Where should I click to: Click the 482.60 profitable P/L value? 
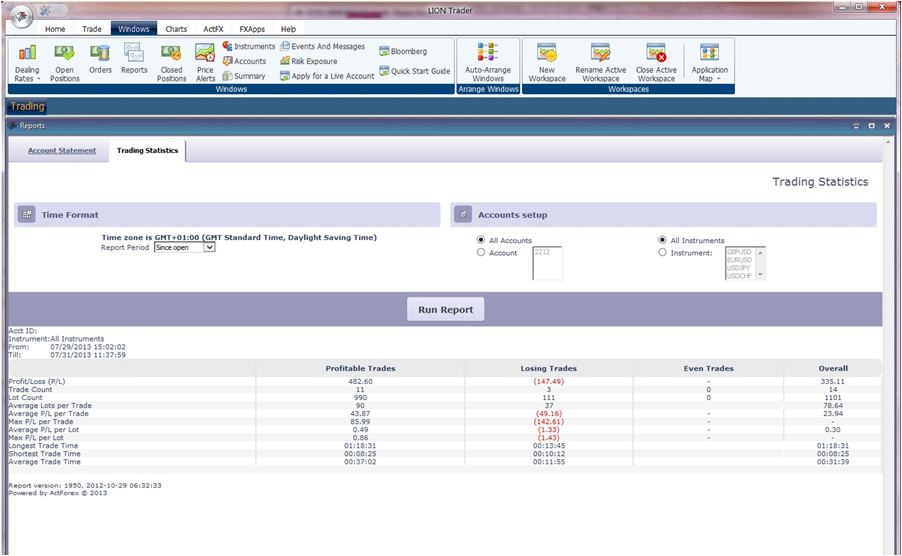pyautogui.click(x=360, y=382)
